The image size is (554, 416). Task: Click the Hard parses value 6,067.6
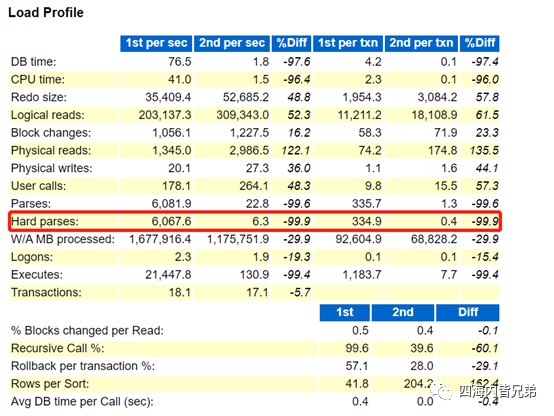(x=171, y=222)
